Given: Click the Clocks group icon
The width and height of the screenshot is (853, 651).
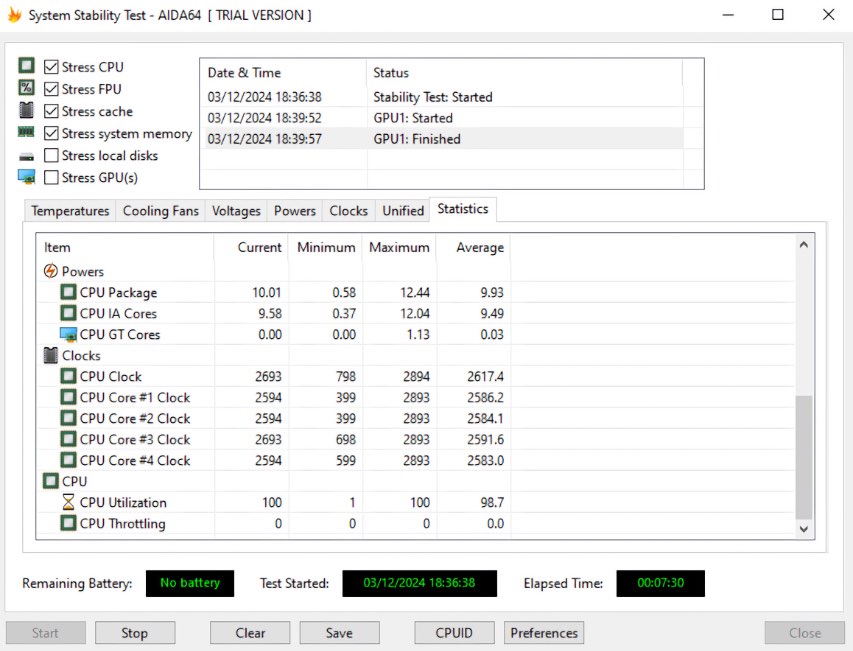Looking at the screenshot, I should click(x=51, y=355).
